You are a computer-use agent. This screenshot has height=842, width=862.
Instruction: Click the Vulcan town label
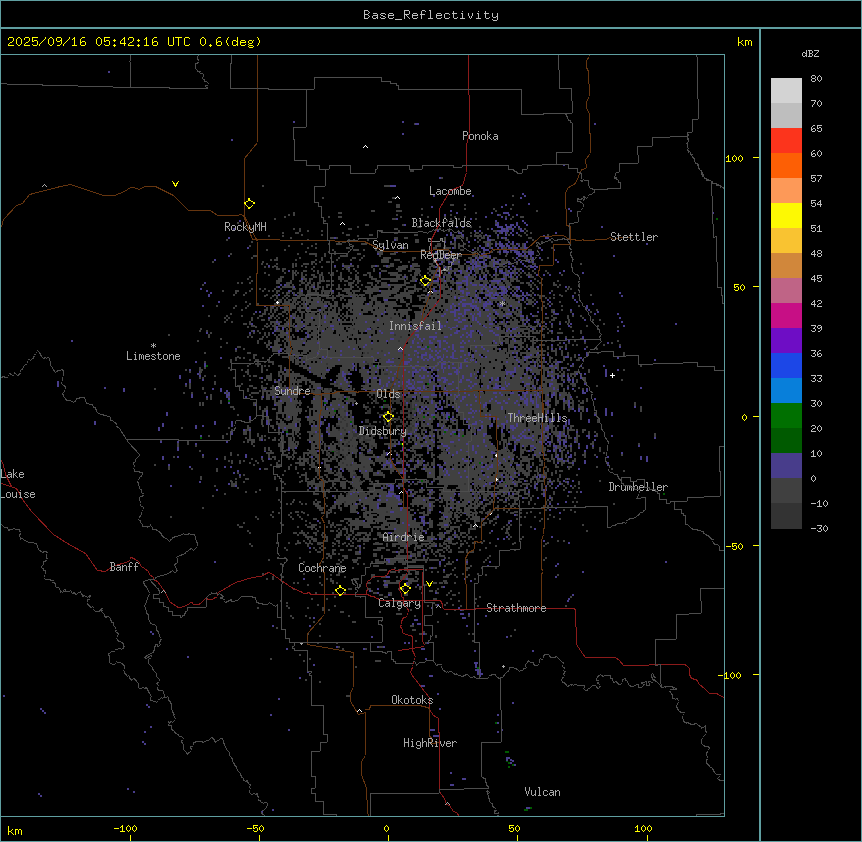(543, 792)
